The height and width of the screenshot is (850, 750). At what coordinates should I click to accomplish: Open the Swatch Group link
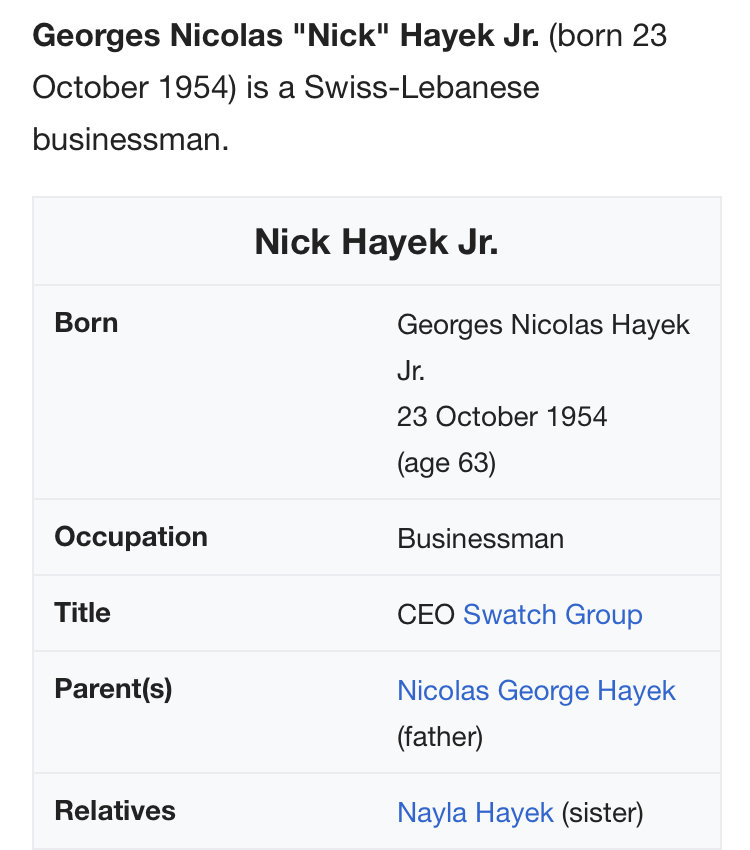click(553, 615)
